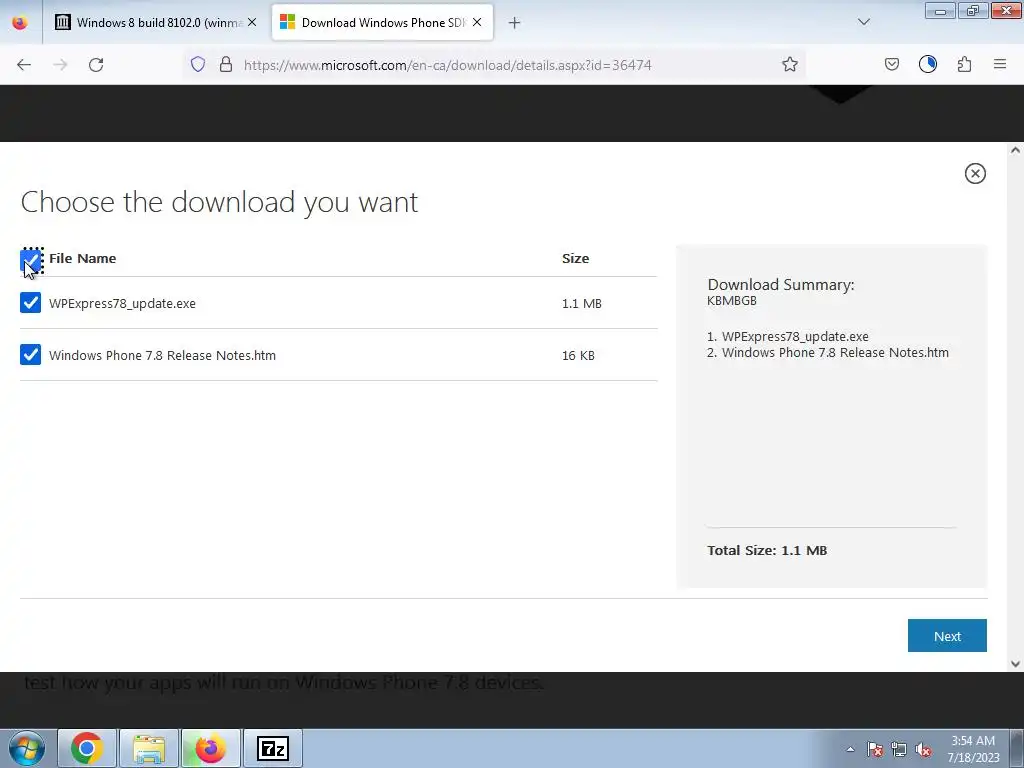
Task: Launch Chrome from the taskbar
Action: click(87, 748)
